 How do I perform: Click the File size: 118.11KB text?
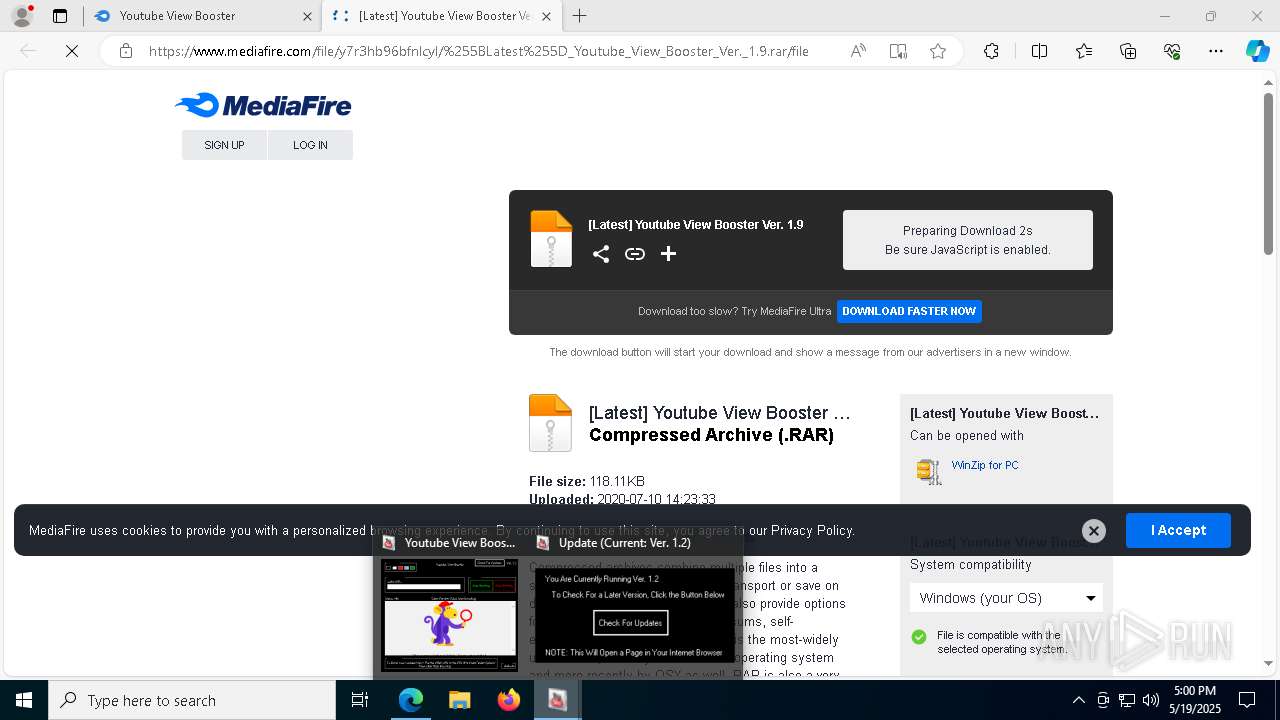pyautogui.click(x=587, y=481)
